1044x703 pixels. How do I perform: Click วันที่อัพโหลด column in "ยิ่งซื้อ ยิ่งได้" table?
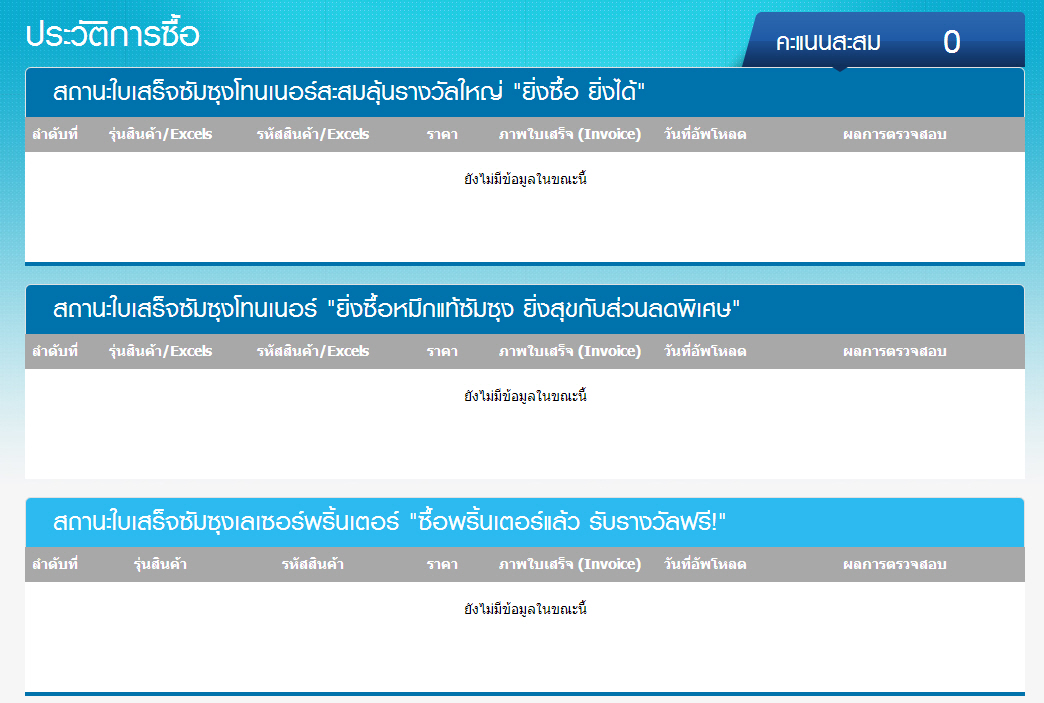coord(705,134)
